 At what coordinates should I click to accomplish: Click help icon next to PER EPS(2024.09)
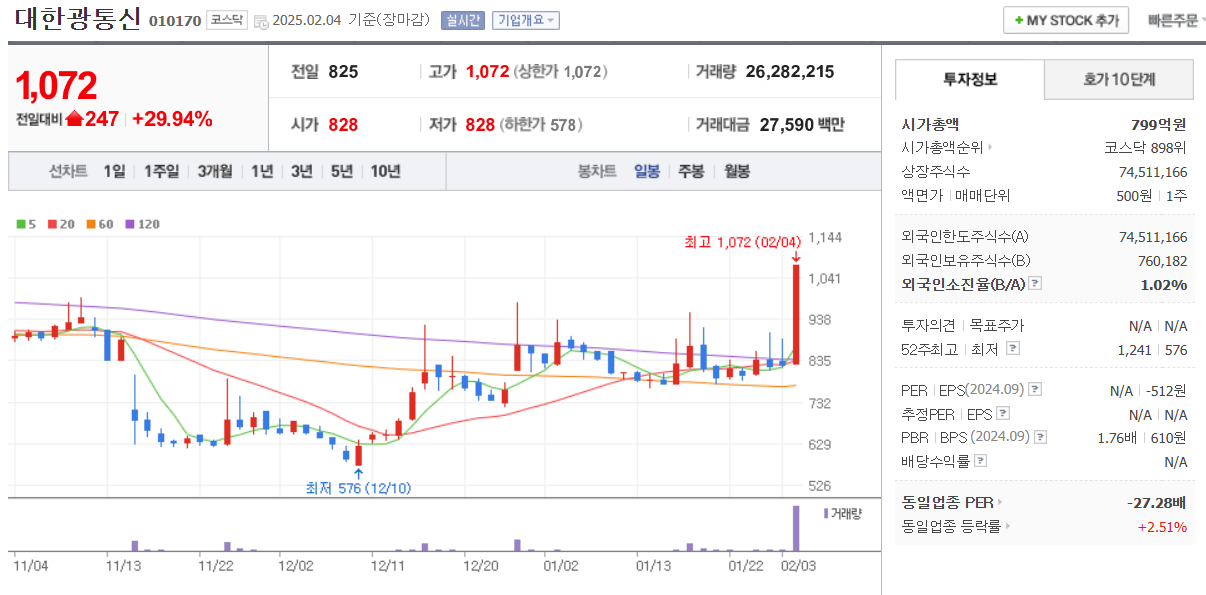1035,390
